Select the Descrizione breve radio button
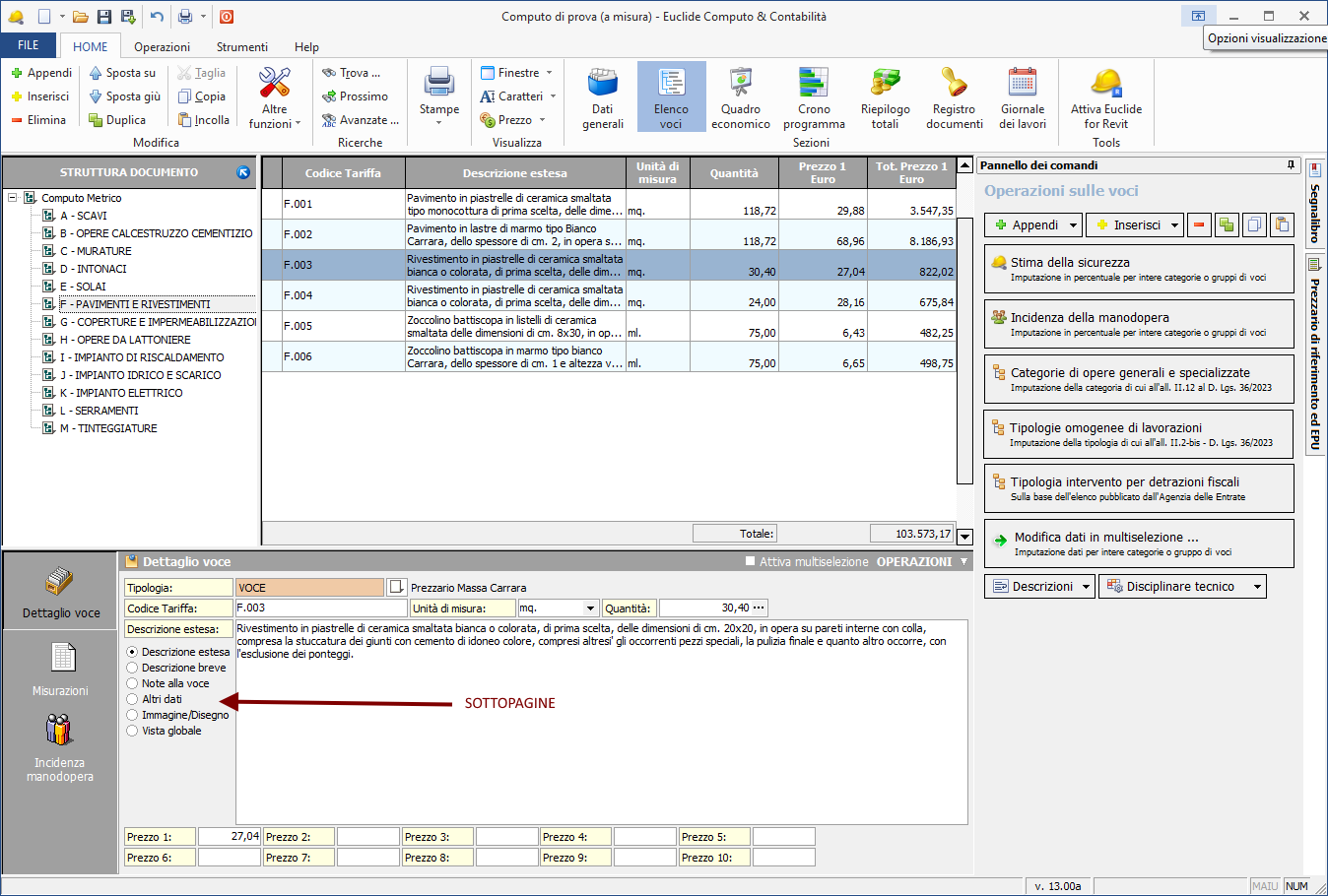This screenshot has height=896, width=1328. tap(132, 668)
